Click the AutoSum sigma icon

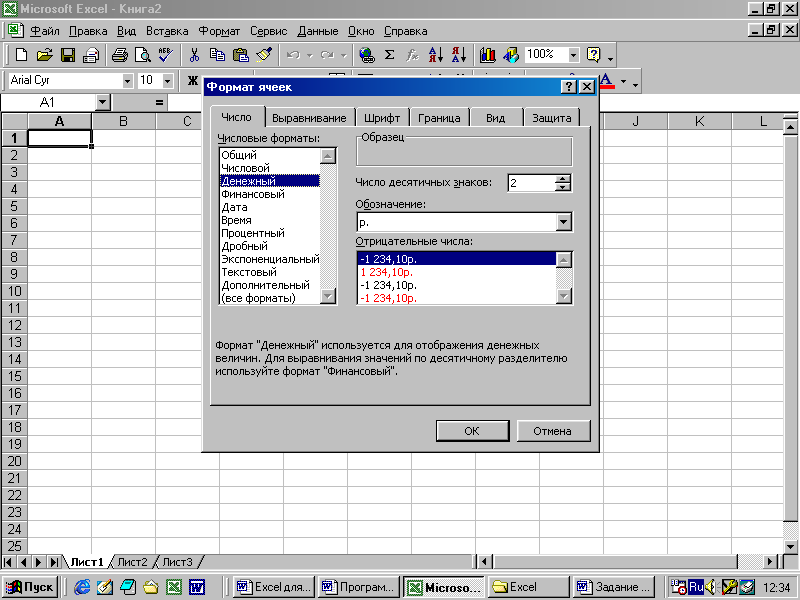pos(389,55)
